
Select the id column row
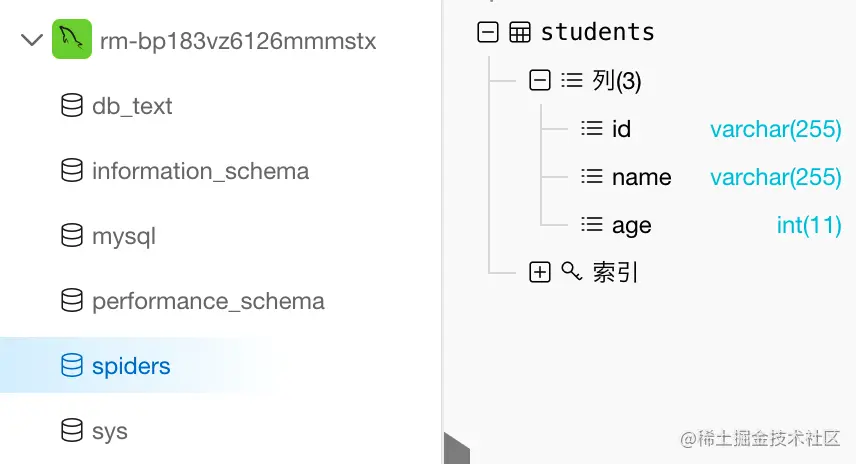pyautogui.click(x=621, y=129)
